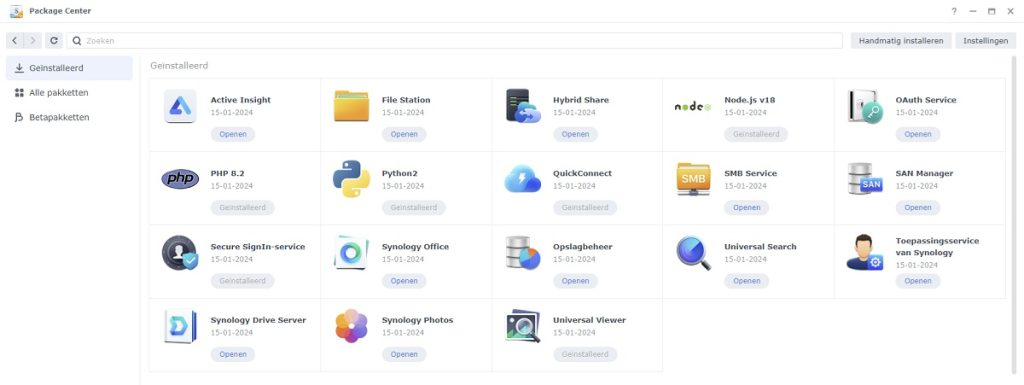
Task: Click the Active Insight package icon
Action: (x=180, y=106)
